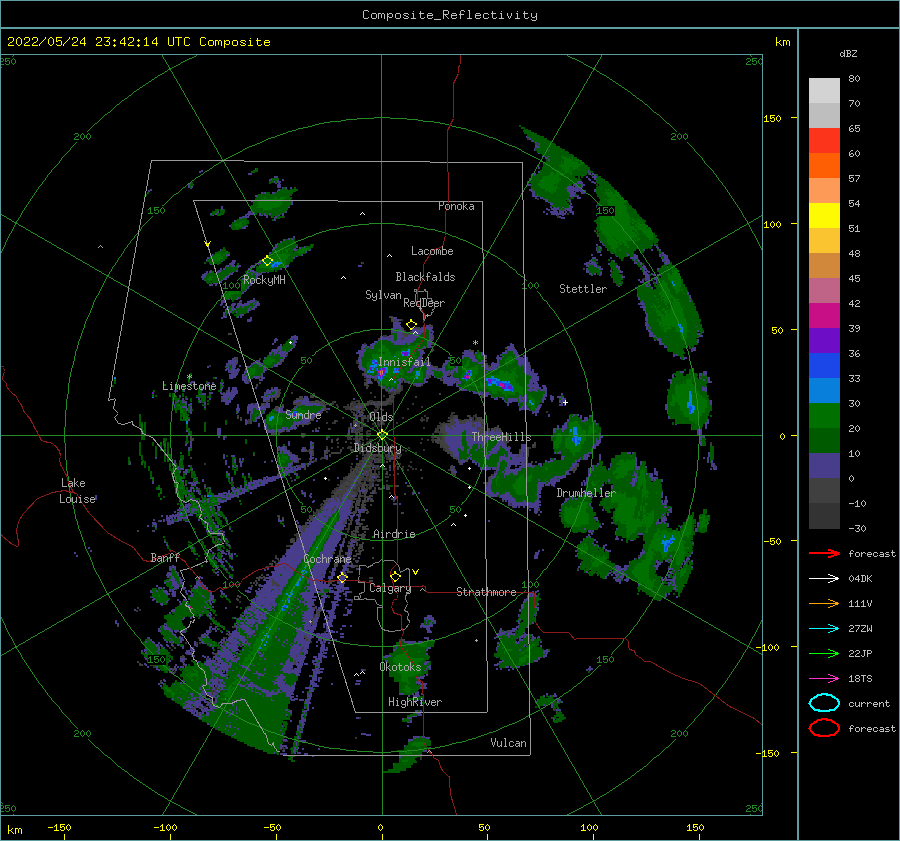Click the Limestone label

click(189, 386)
